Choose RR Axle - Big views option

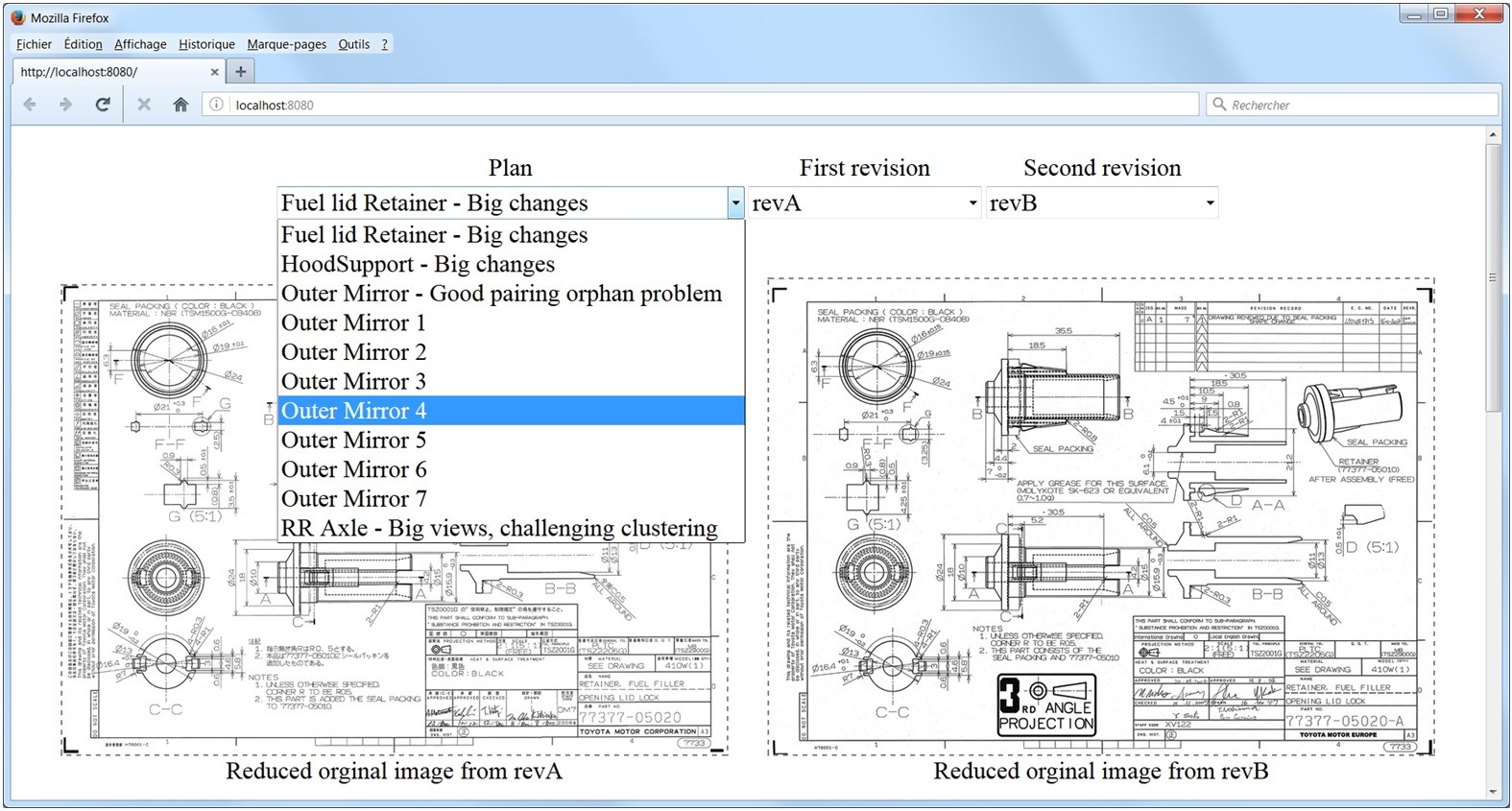511,528
